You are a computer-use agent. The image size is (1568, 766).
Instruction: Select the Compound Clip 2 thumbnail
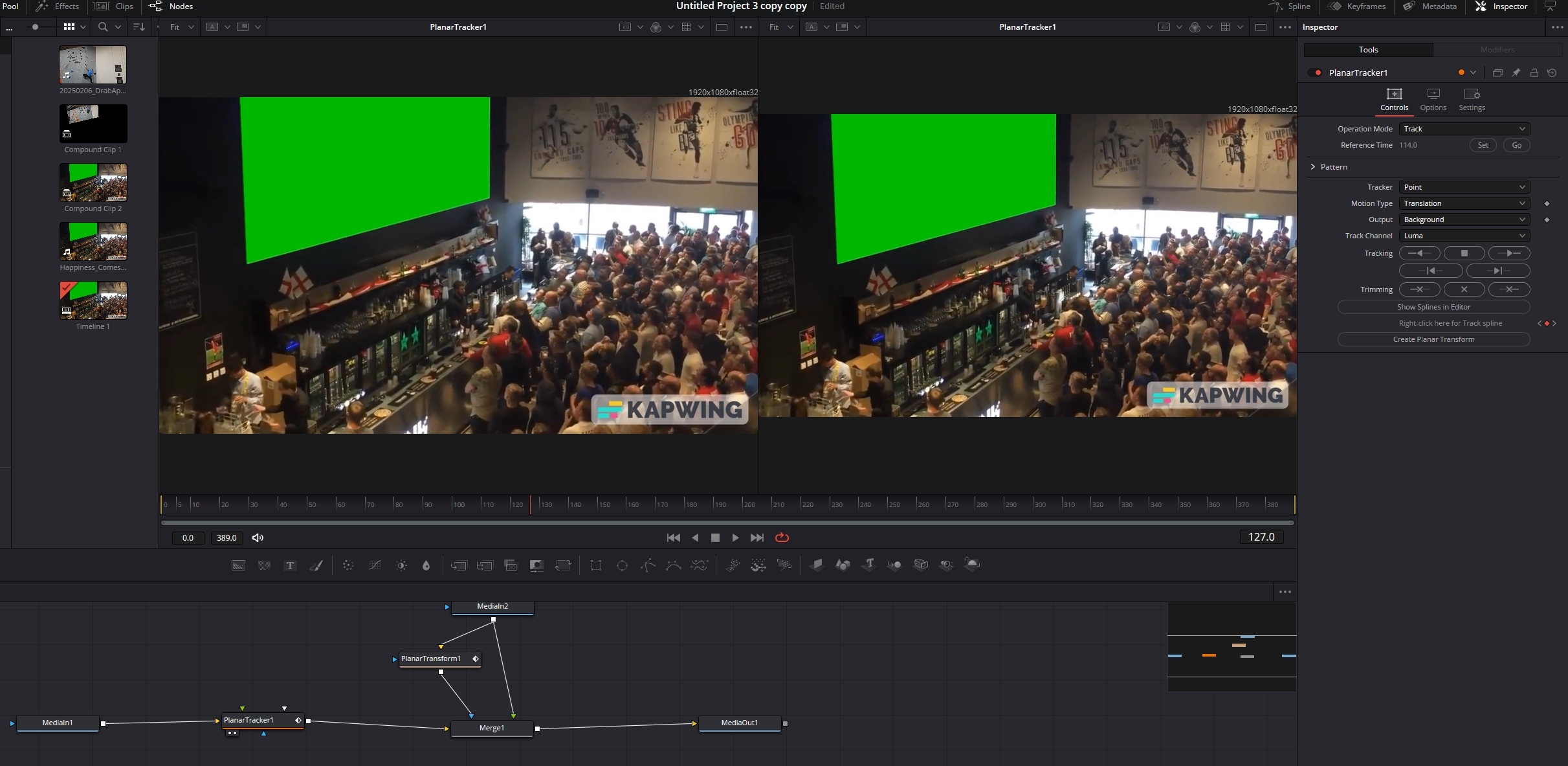click(93, 183)
